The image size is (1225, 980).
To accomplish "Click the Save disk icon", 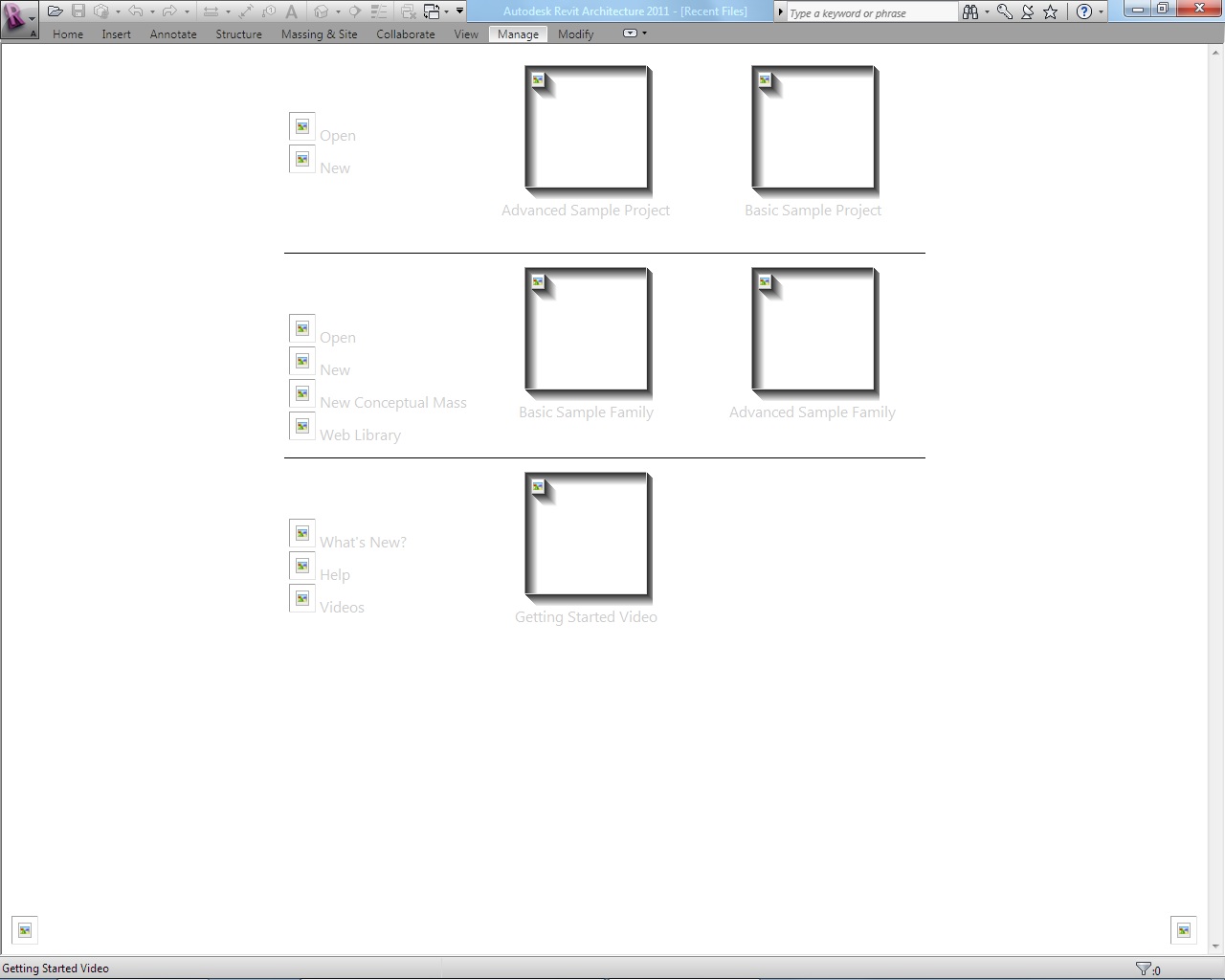I will (78, 11).
